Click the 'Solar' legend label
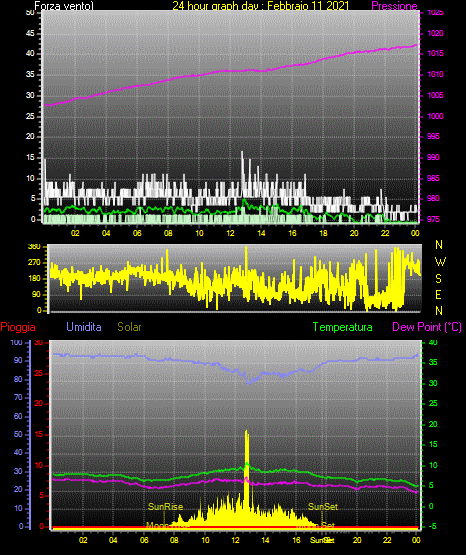Screen dimensions: 466x555 coord(130,327)
